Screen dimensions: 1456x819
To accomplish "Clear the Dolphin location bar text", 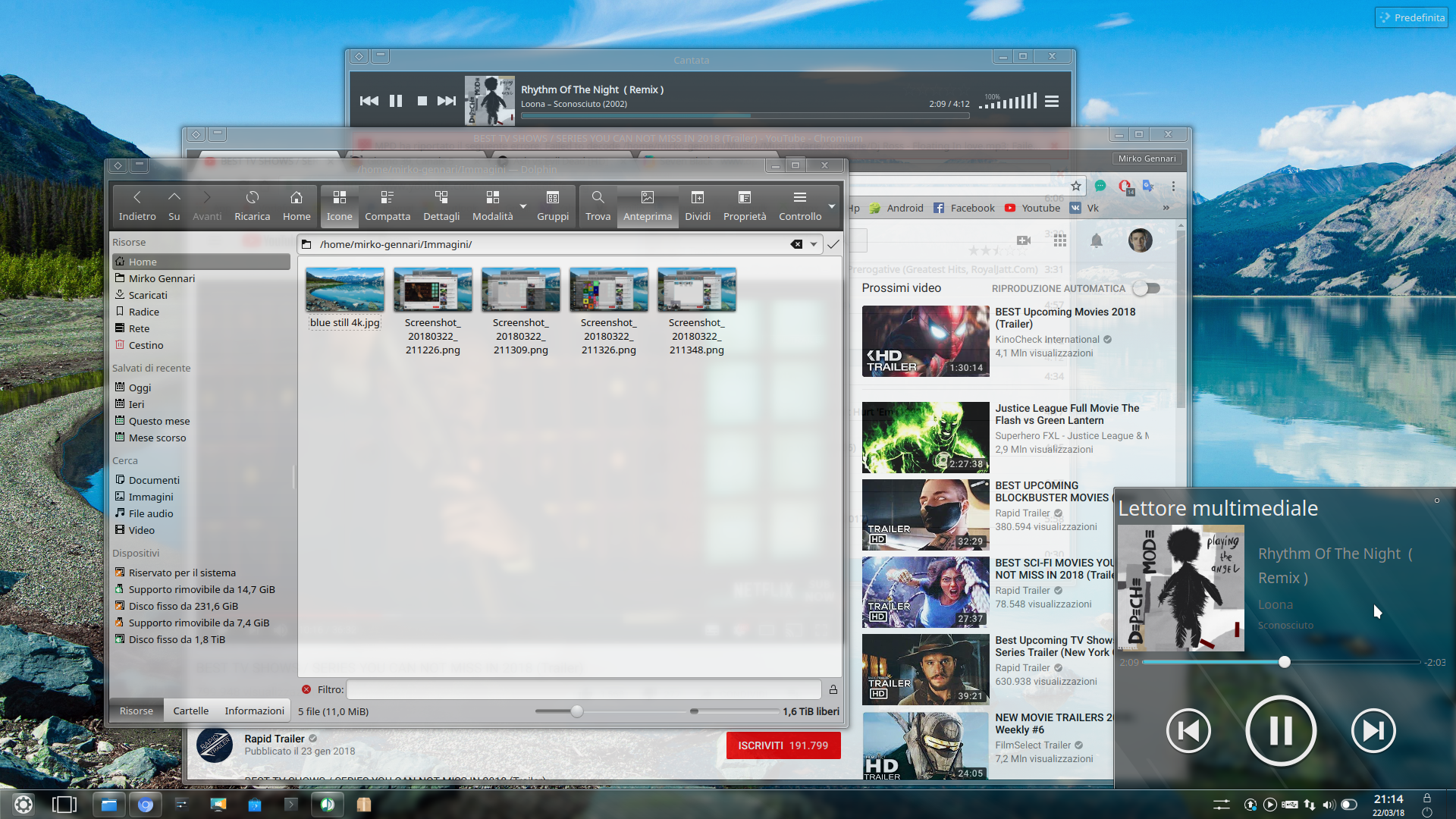I will [x=796, y=244].
